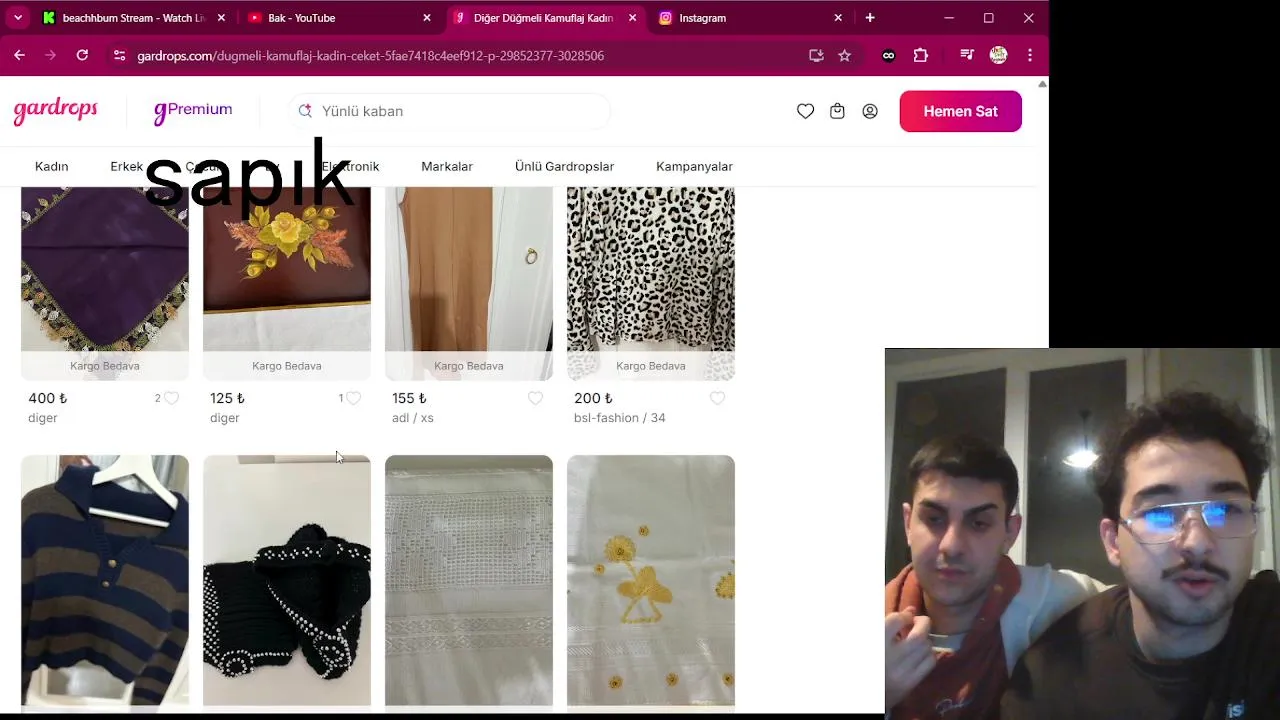The image size is (1280, 720).
Task: Switch to the Instagram tab
Action: click(x=748, y=18)
